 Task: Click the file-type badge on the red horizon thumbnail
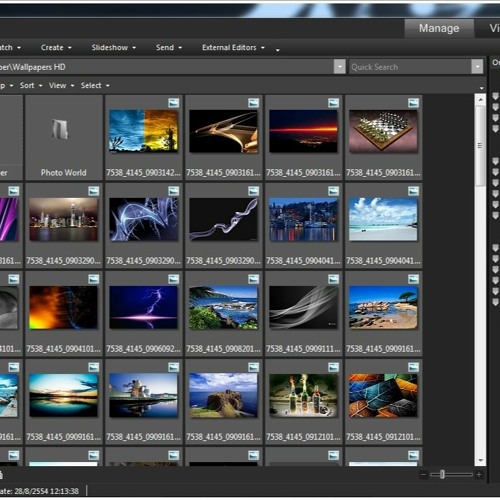click(x=333, y=103)
